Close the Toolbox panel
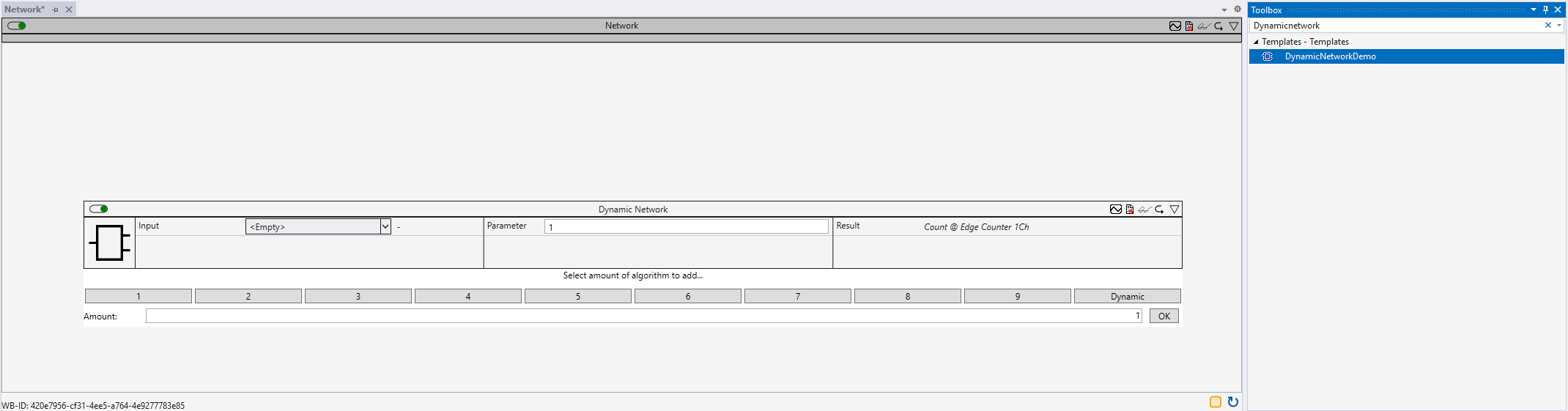This screenshot has height=411, width=1568. click(1558, 10)
